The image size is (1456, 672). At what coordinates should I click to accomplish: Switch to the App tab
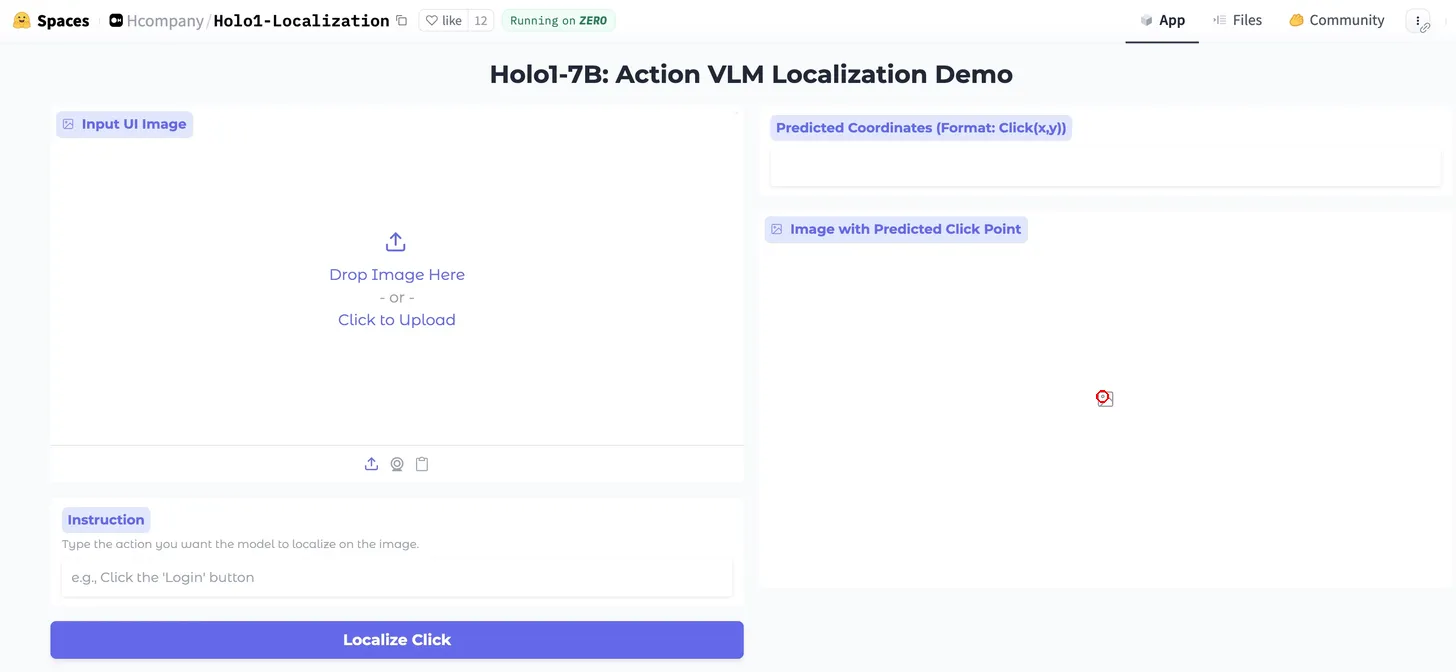[x=1162, y=20]
